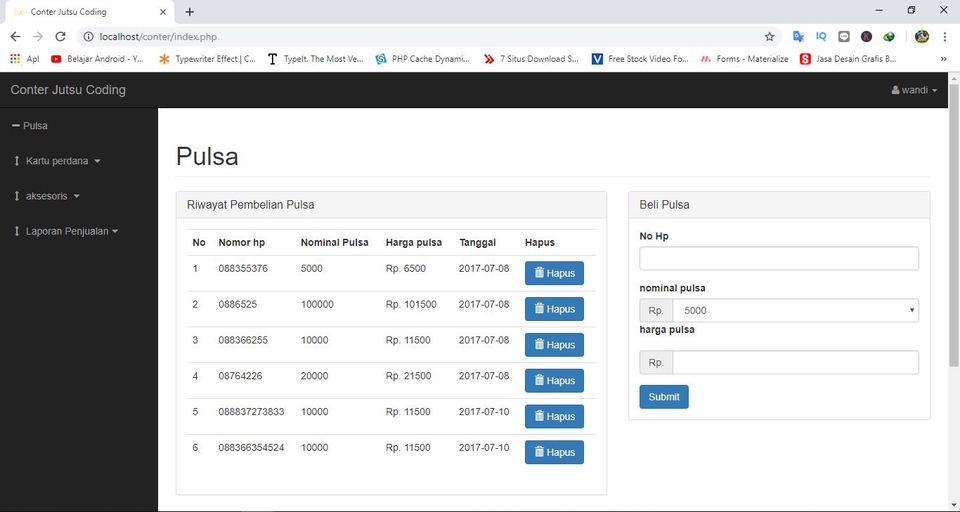Image resolution: width=960 pixels, height=512 pixels.
Task: Open the Belajar Android YouTube bookmark
Action: pyautogui.click(x=97, y=59)
